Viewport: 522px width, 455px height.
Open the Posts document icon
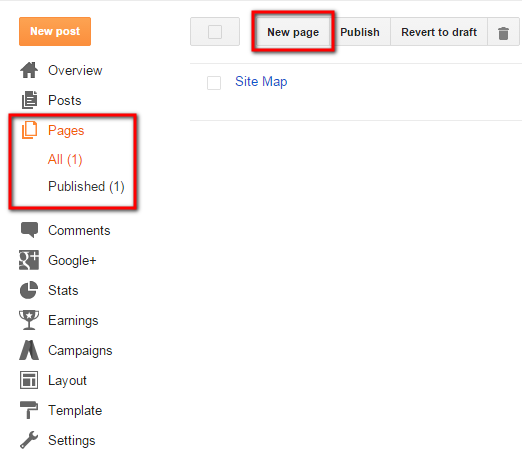click(29, 100)
